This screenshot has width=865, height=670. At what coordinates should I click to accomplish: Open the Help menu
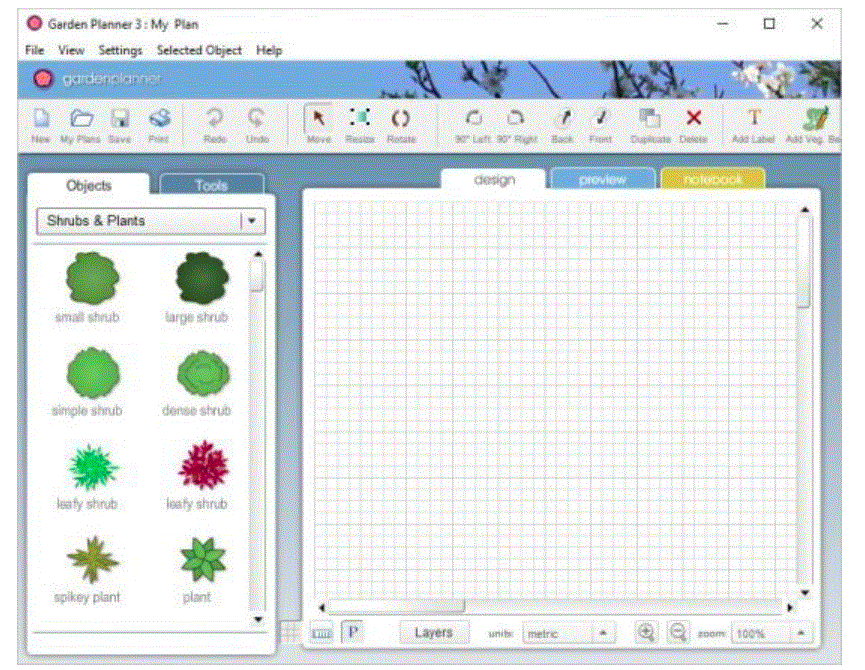tap(269, 50)
